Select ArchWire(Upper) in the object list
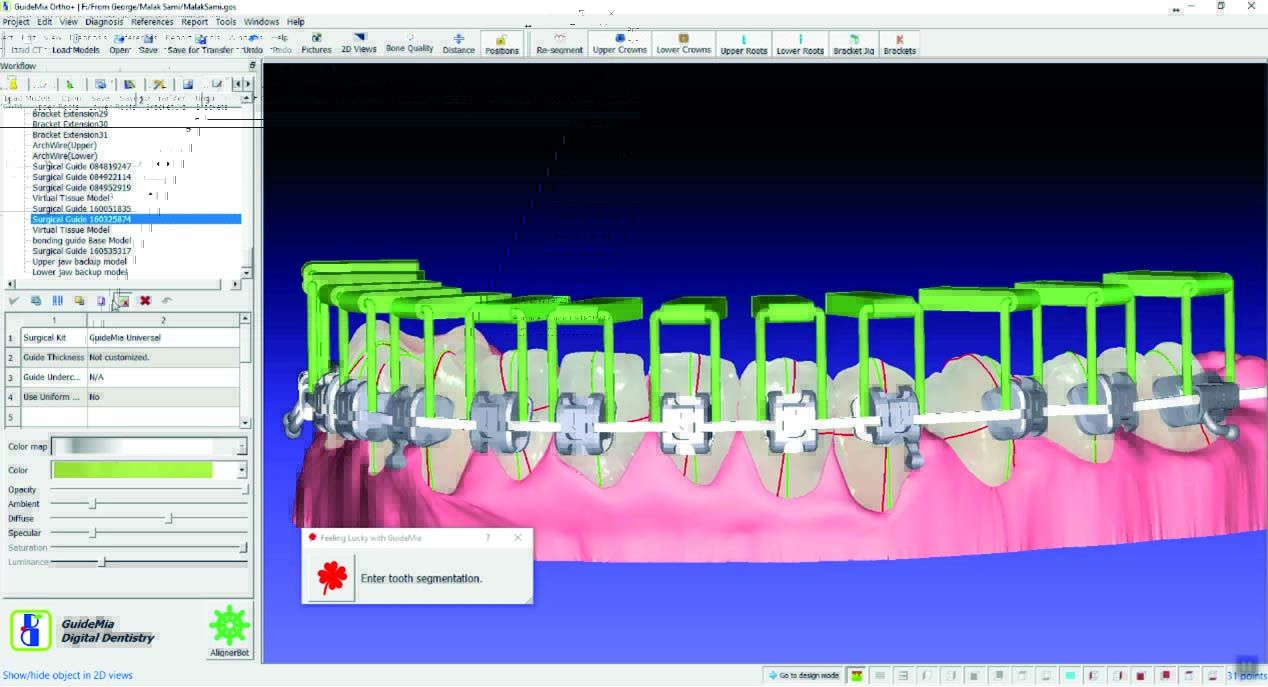 tap(65, 145)
